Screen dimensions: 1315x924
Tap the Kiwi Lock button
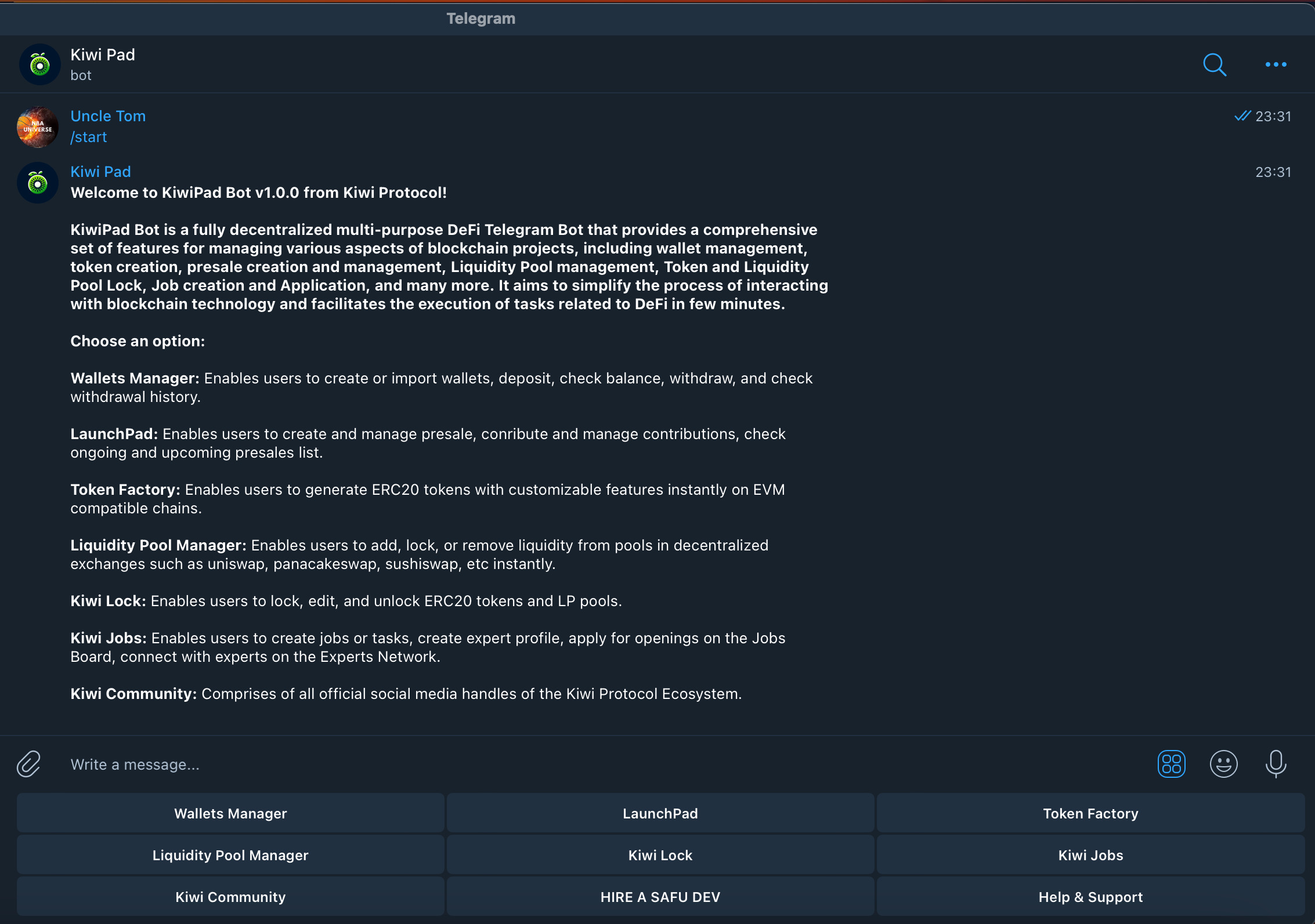(x=660, y=855)
